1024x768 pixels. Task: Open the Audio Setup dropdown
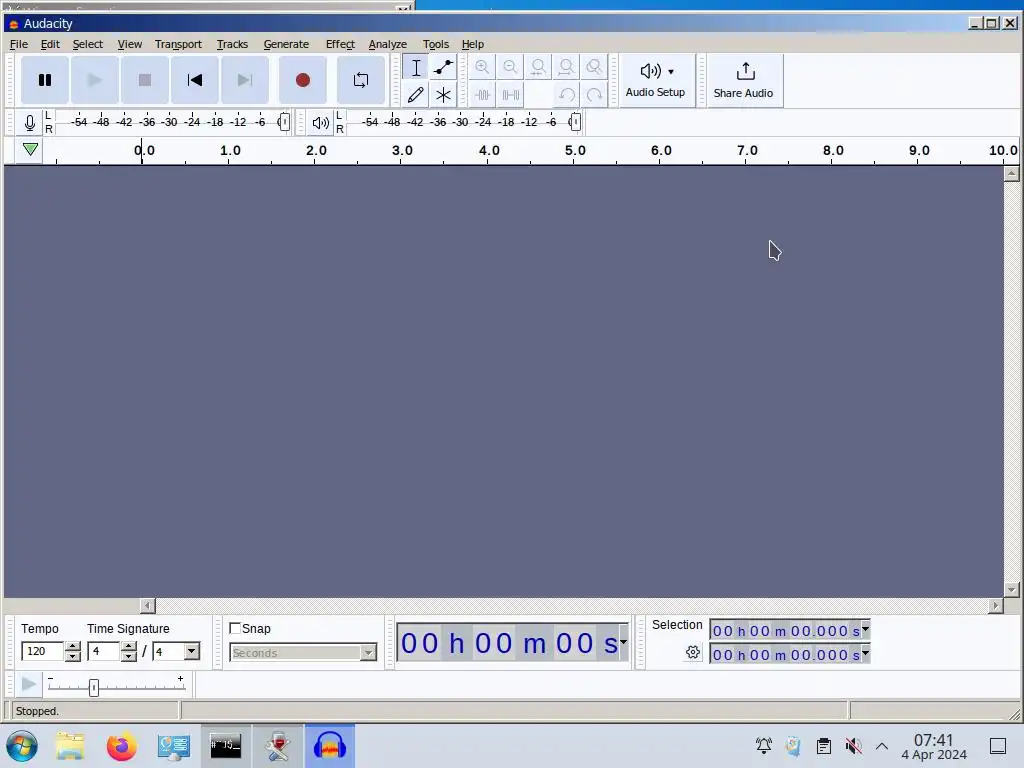click(x=656, y=80)
